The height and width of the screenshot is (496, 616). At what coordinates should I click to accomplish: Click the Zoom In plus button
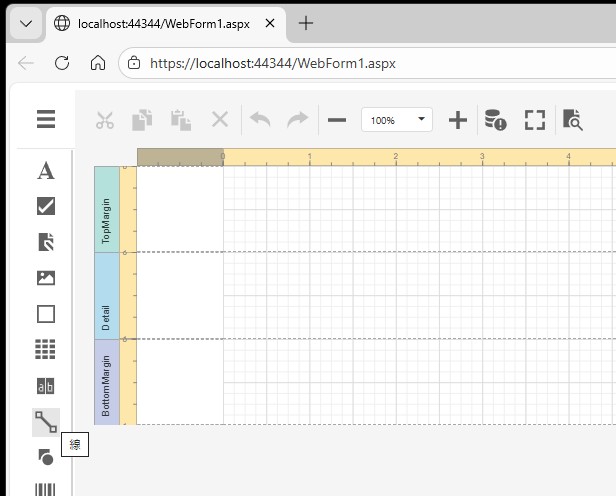click(x=458, y=120)
